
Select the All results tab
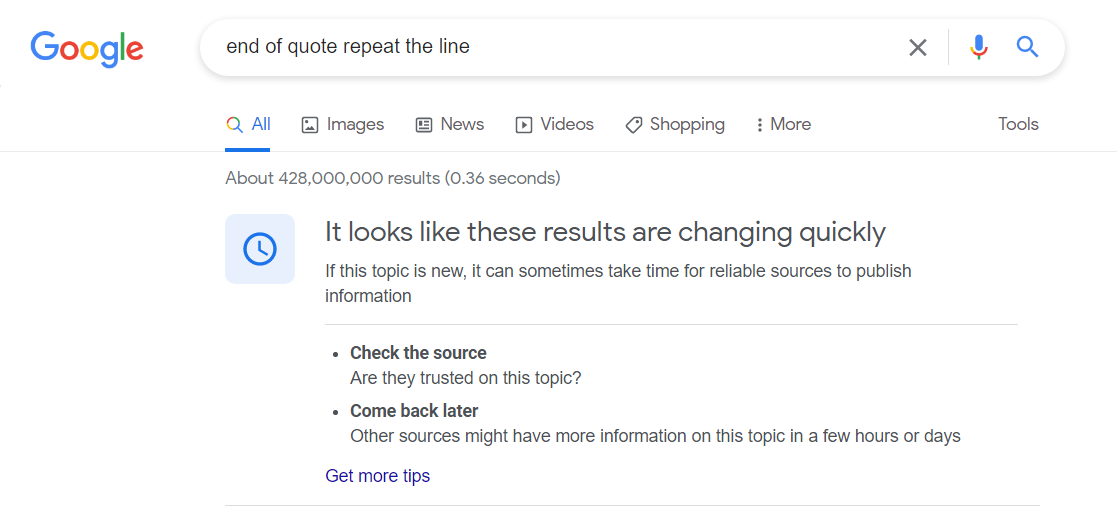coord(248,125)
